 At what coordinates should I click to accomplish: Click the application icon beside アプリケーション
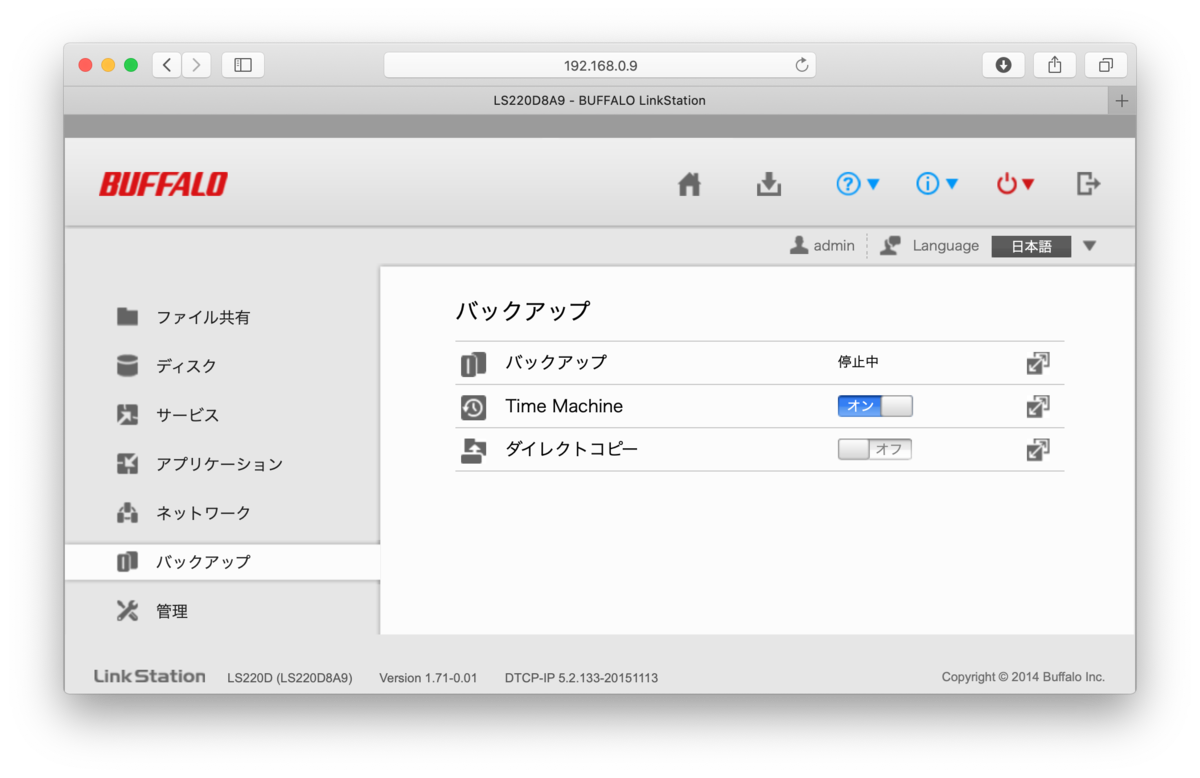(x=127, y=463)
